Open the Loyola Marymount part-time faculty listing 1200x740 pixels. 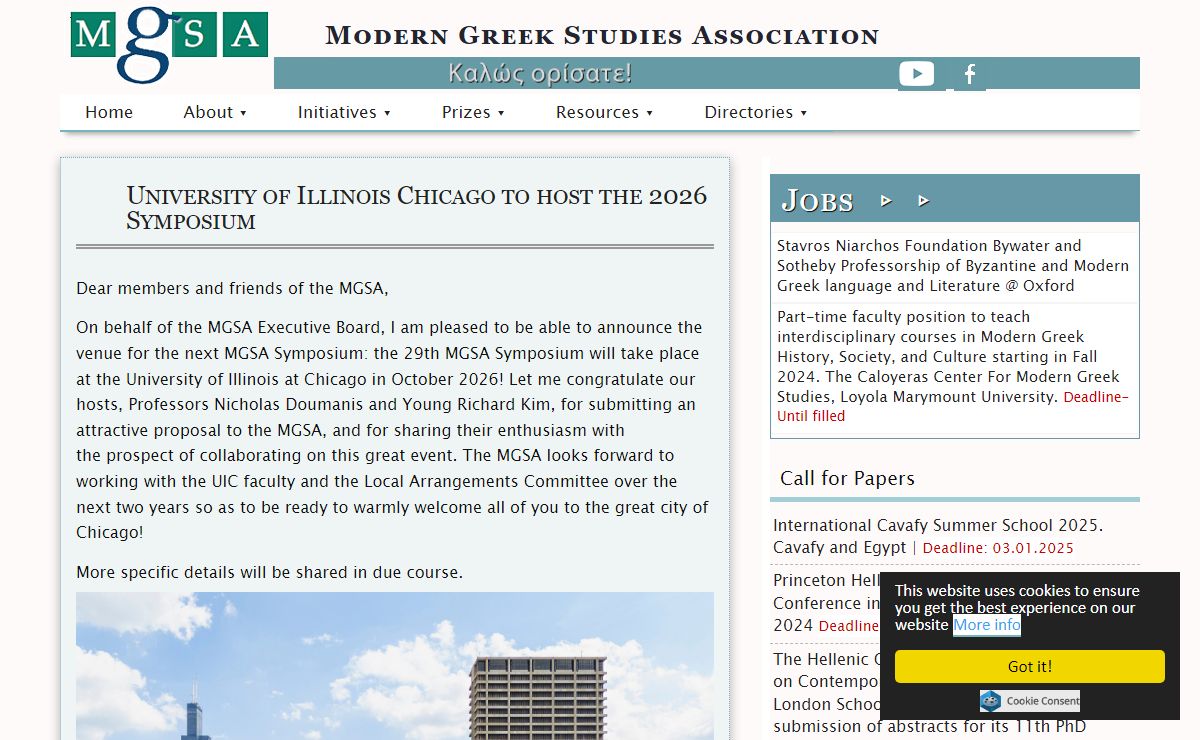pyautogui.click(x=954, y=366)
